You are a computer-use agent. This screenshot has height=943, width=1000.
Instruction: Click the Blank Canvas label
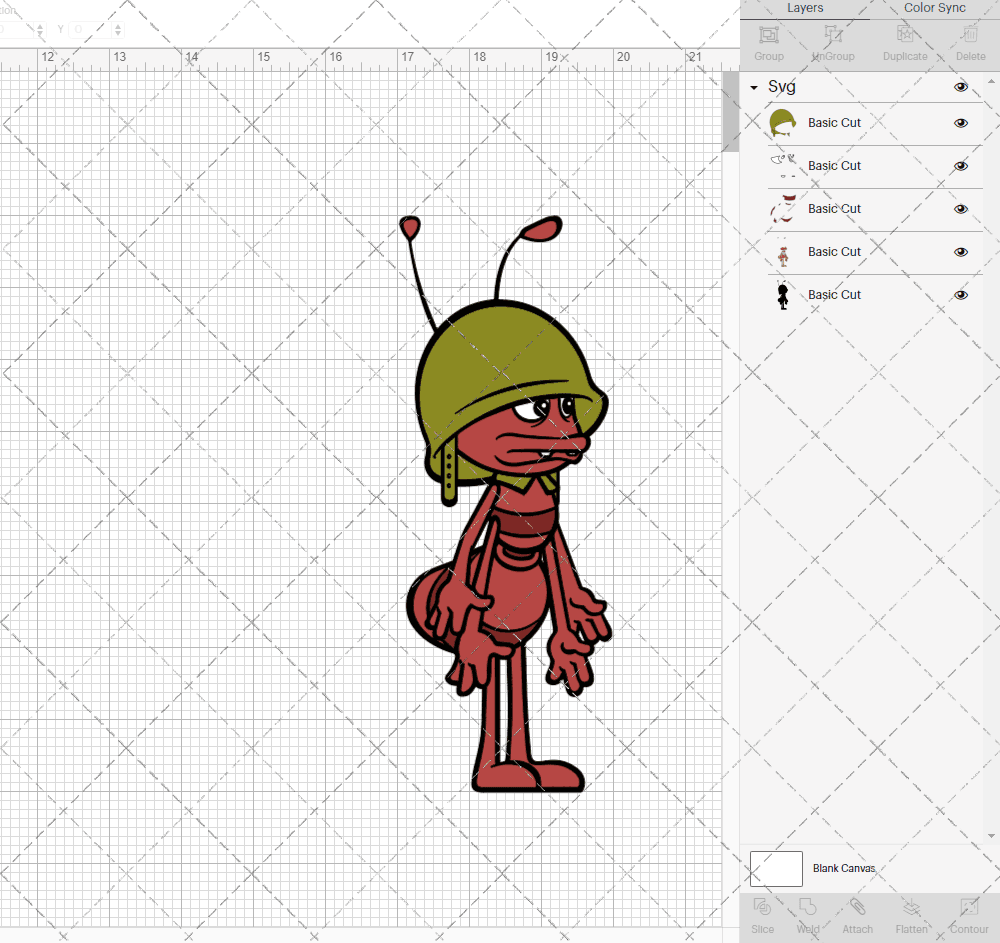[x=844, y=868]
